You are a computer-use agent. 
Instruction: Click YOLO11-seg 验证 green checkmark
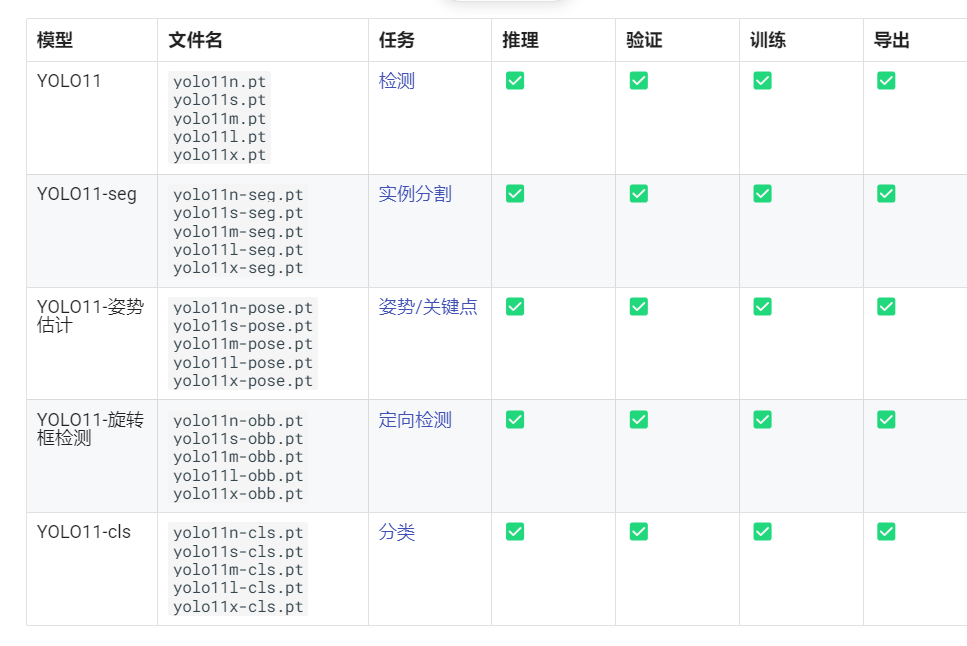[639, 194]
